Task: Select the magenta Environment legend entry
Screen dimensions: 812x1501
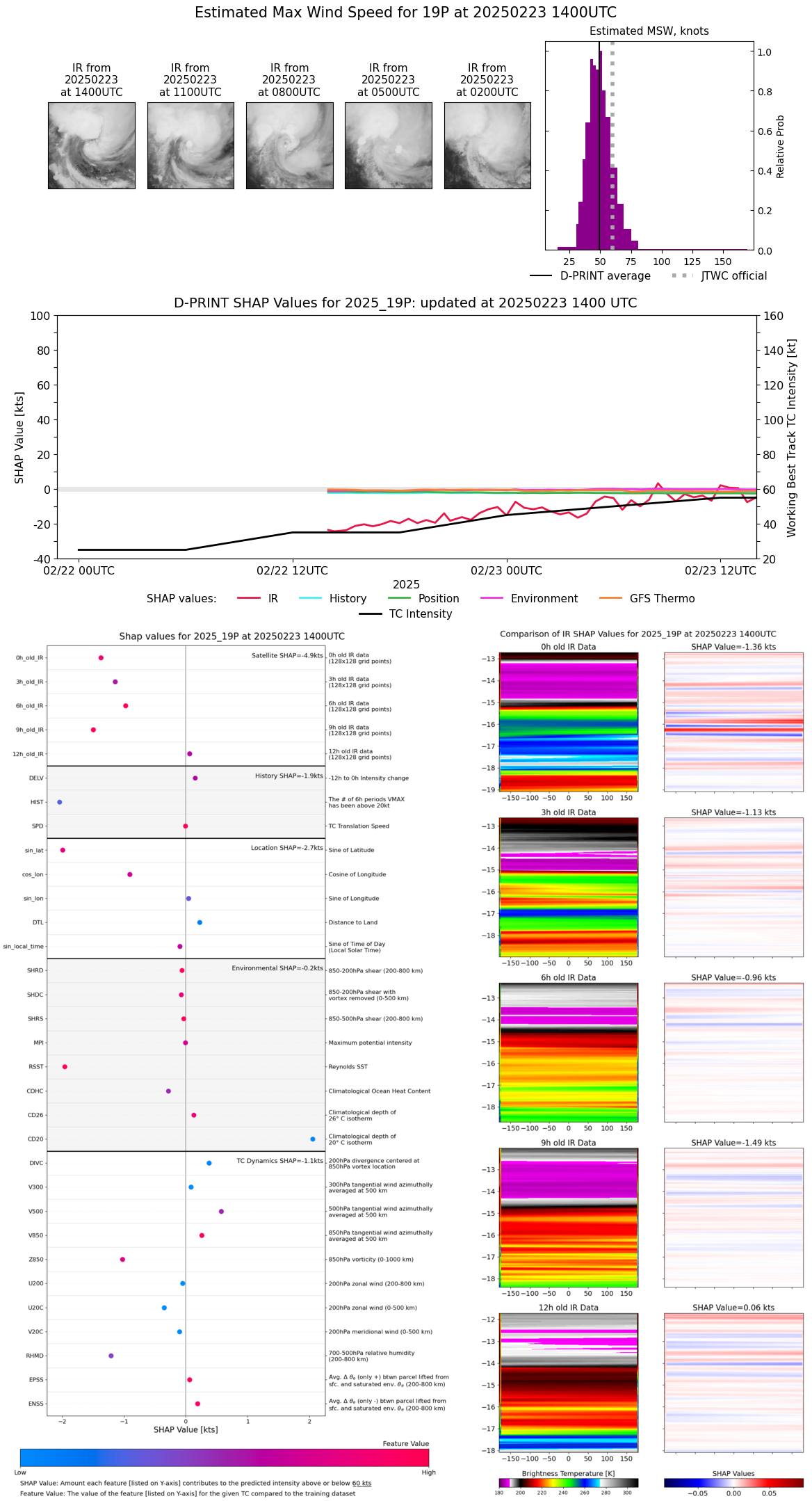Action: coord(492,598)
